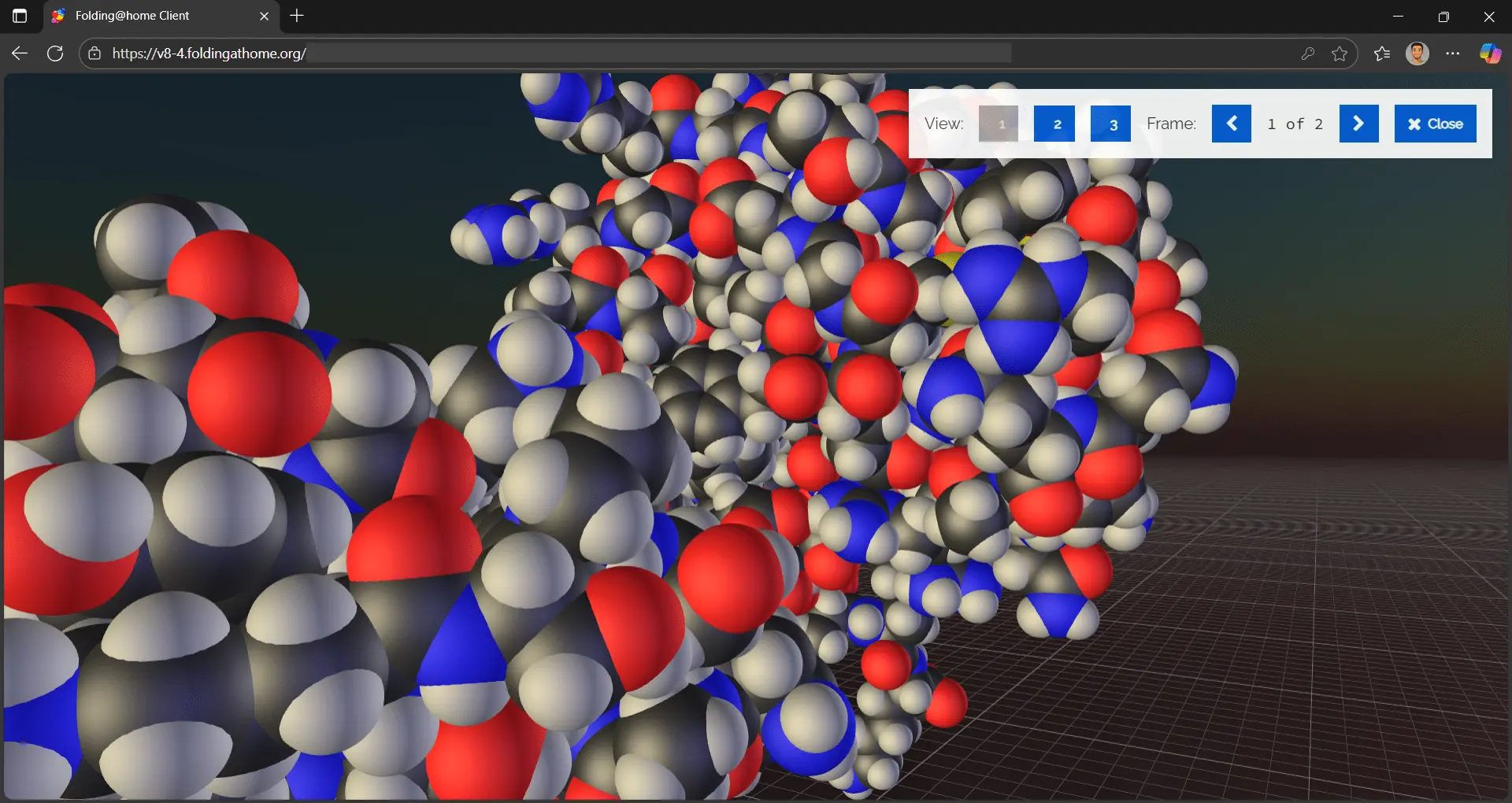
Task: Open the favorites list
Action: [1382, 54]
